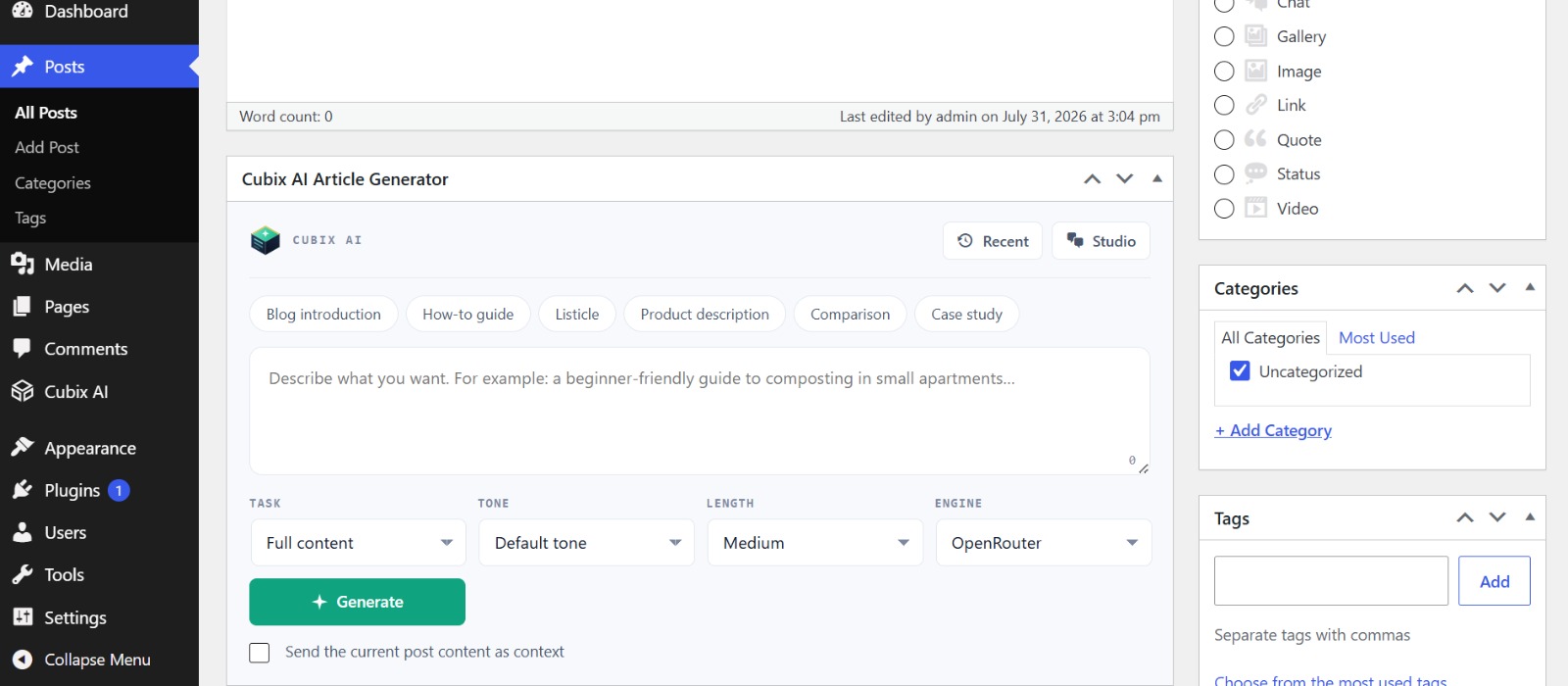Open the Length dropdown (Medium)
Screen dimensions: 1568x686
pos(815,543)
